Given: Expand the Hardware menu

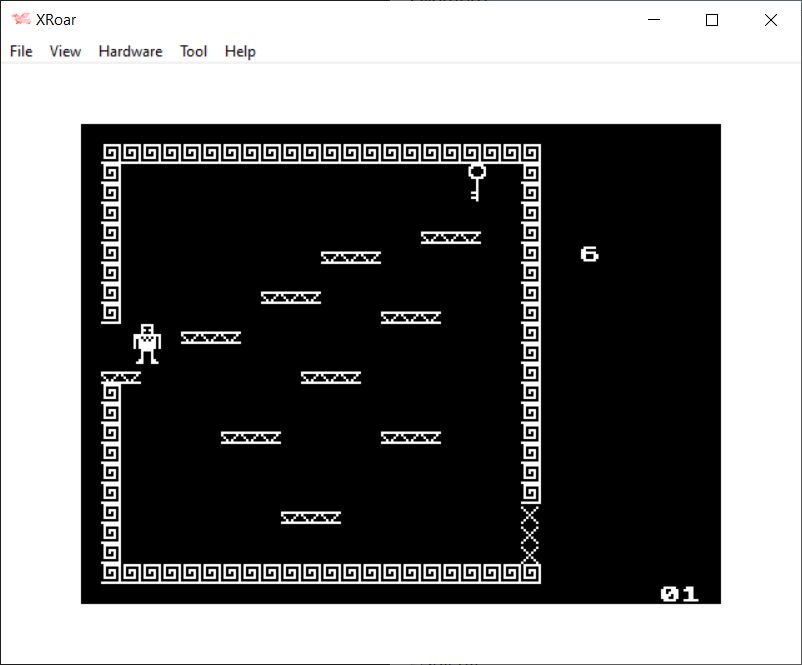Looking at the screenshot, I should click(130, 51).
